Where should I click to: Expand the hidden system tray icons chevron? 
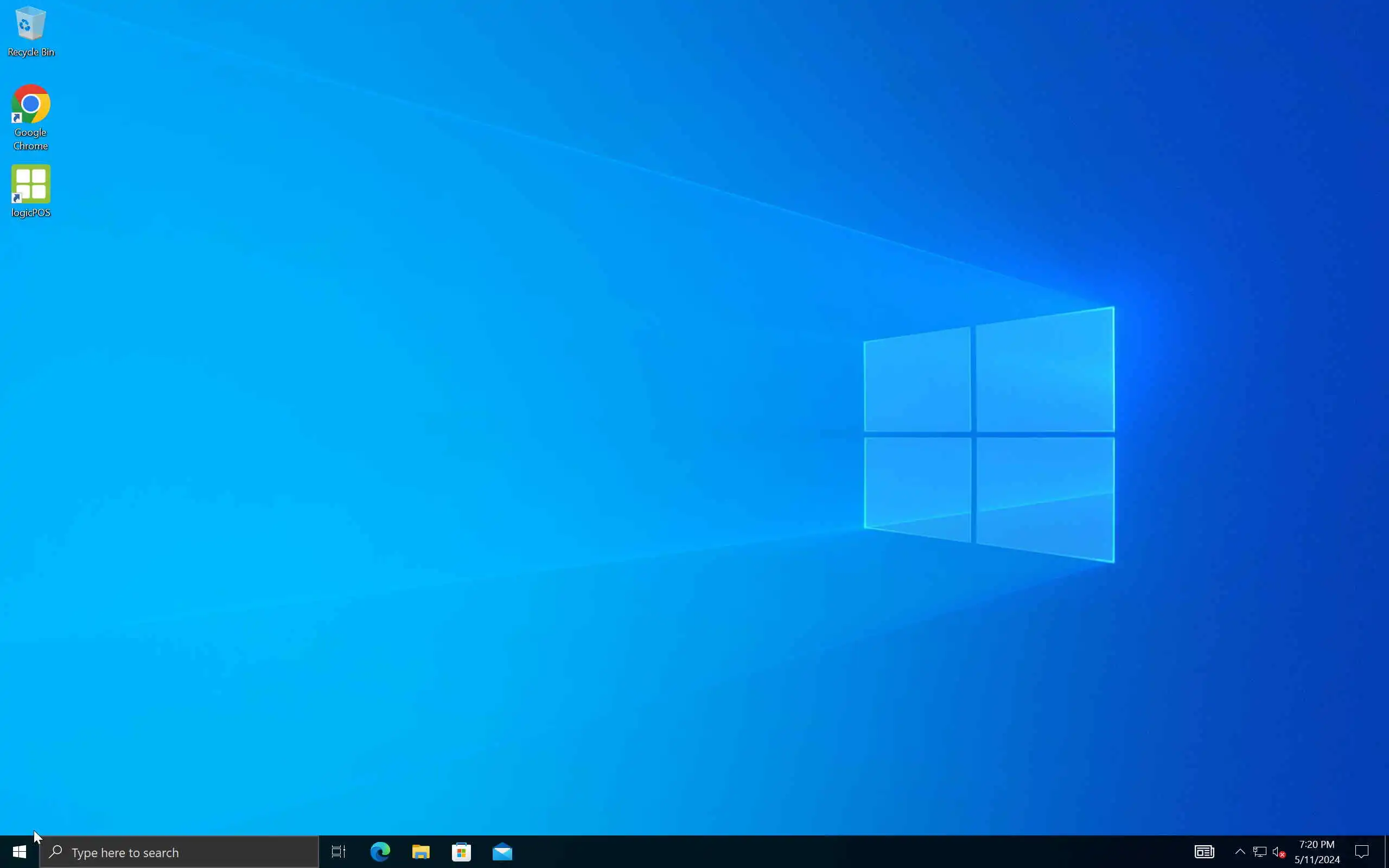(x=1240, y=852)
